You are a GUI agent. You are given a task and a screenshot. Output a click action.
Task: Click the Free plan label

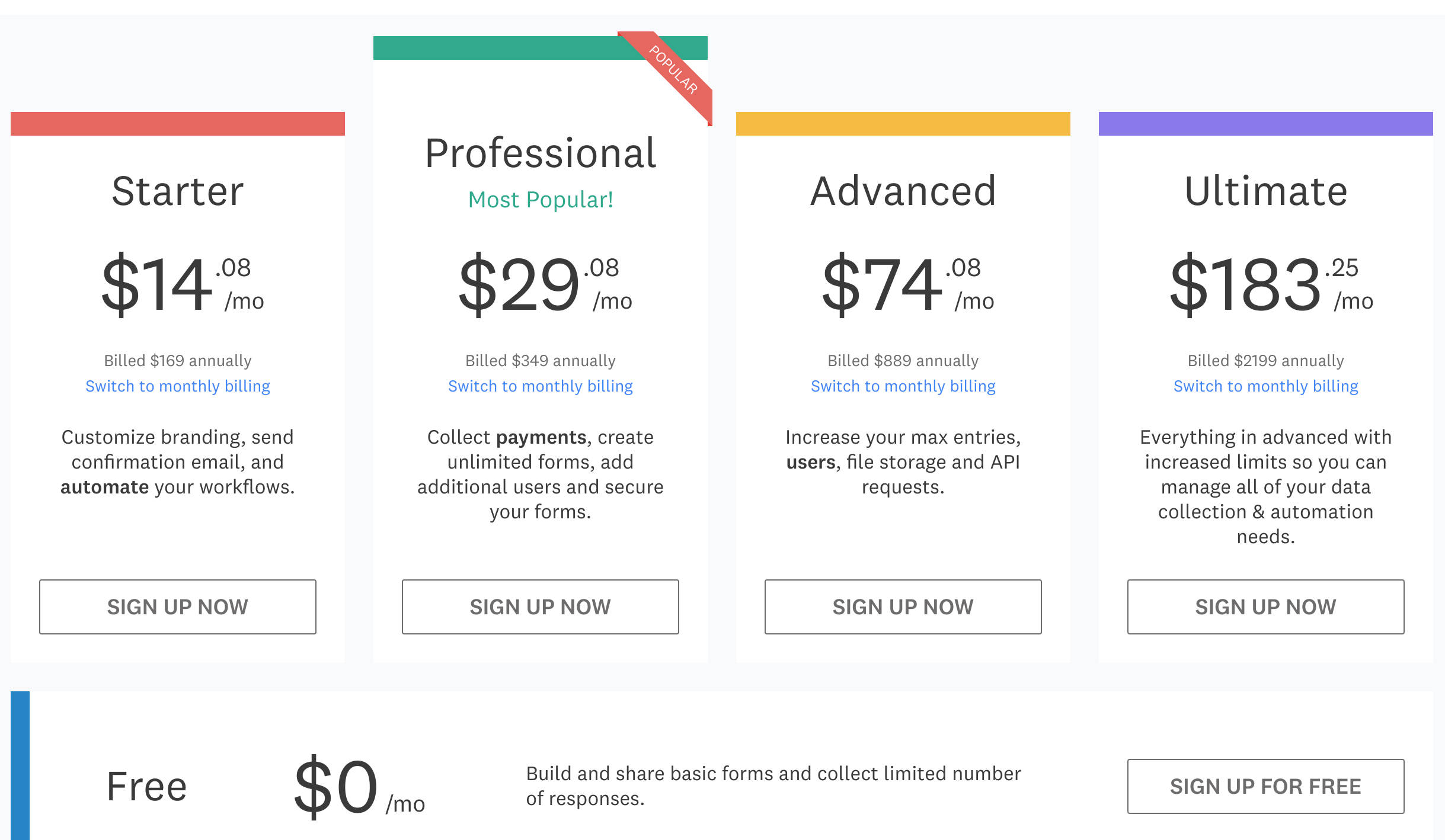[146, 786]
